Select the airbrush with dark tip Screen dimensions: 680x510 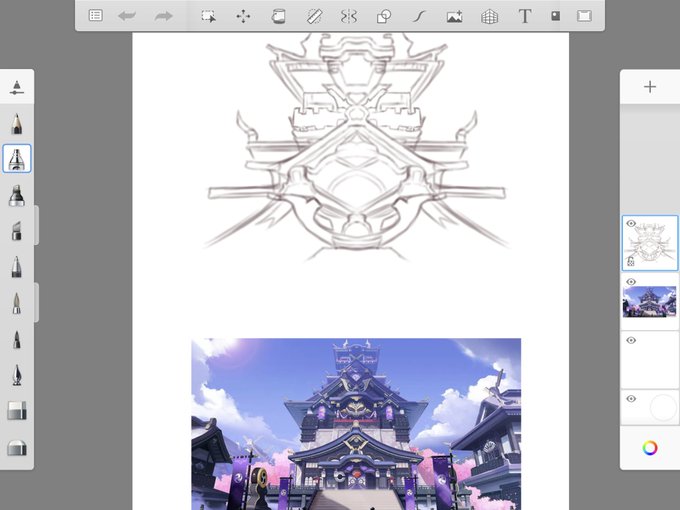(16, 195)
